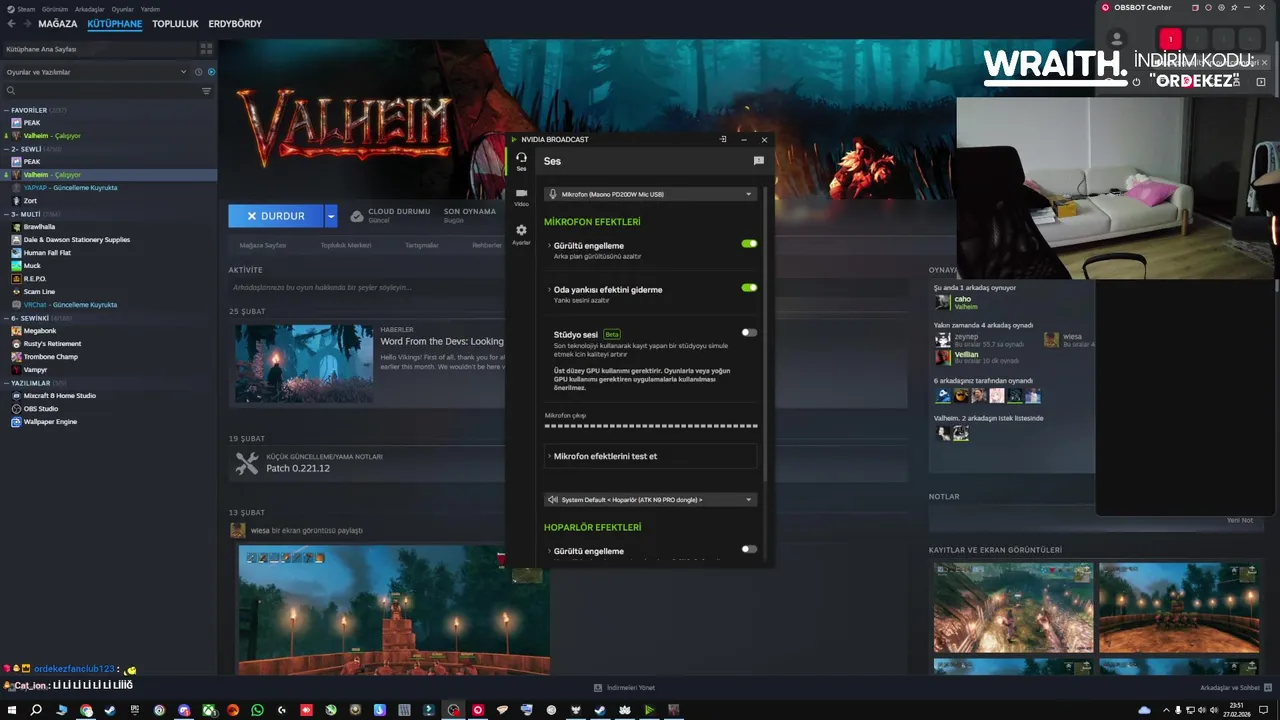Click the ready-to-play filter icon

(x=211, y=72)
